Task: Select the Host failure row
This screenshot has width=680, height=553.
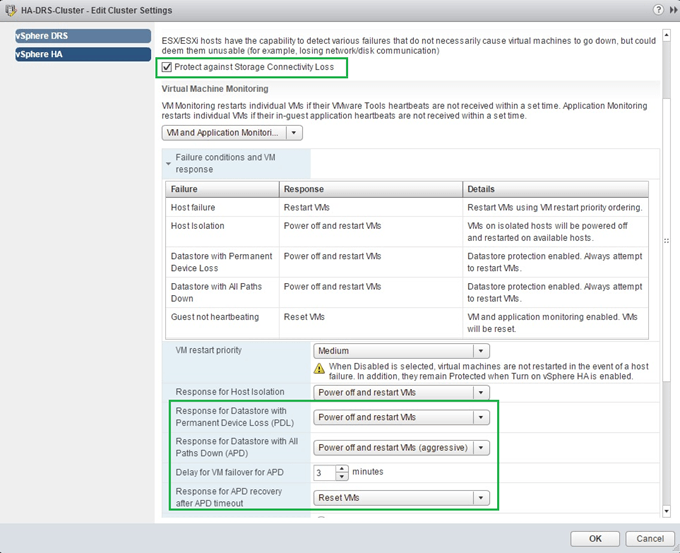Action: coord(407,207)
